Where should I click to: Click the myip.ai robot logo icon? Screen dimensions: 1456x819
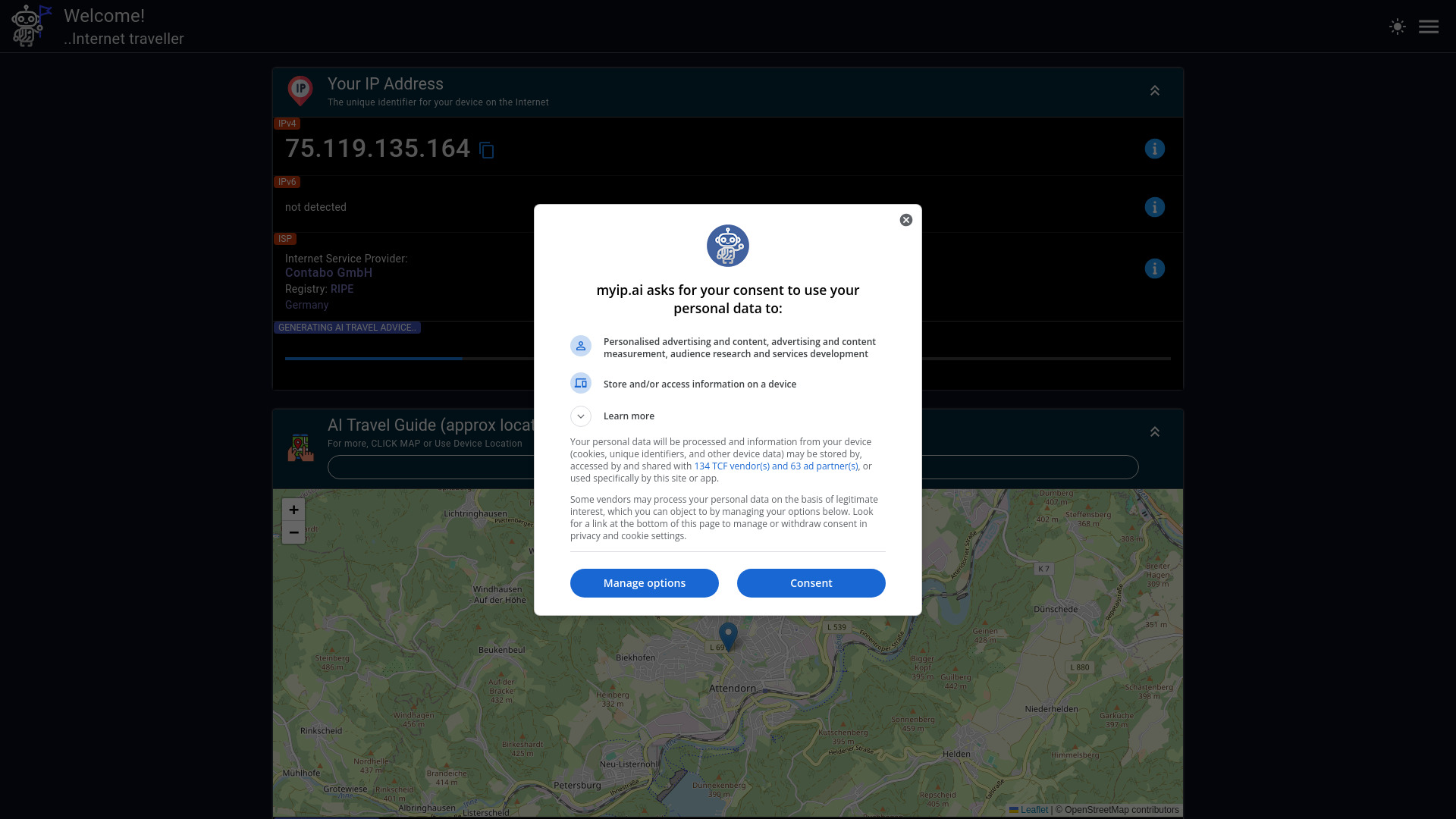[27, 26]
